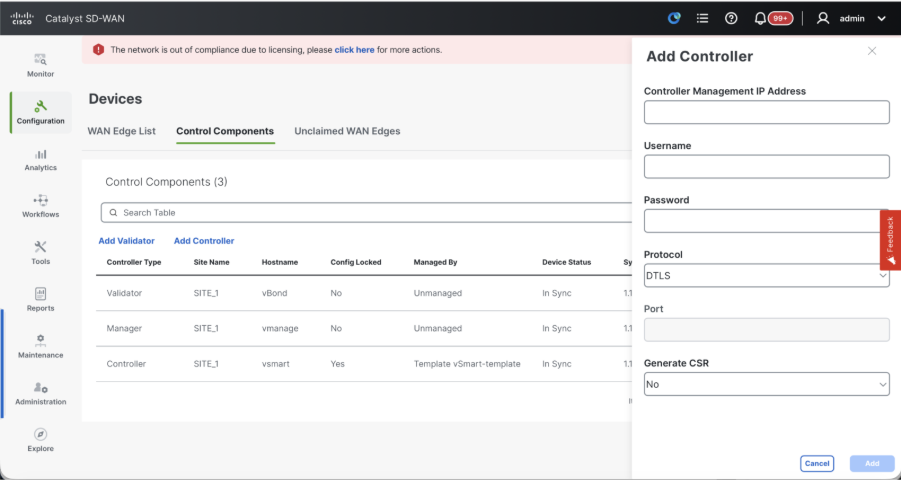The image size is (901, 480).
Task: Open the help question mark icon
Action: click(731, 18)
